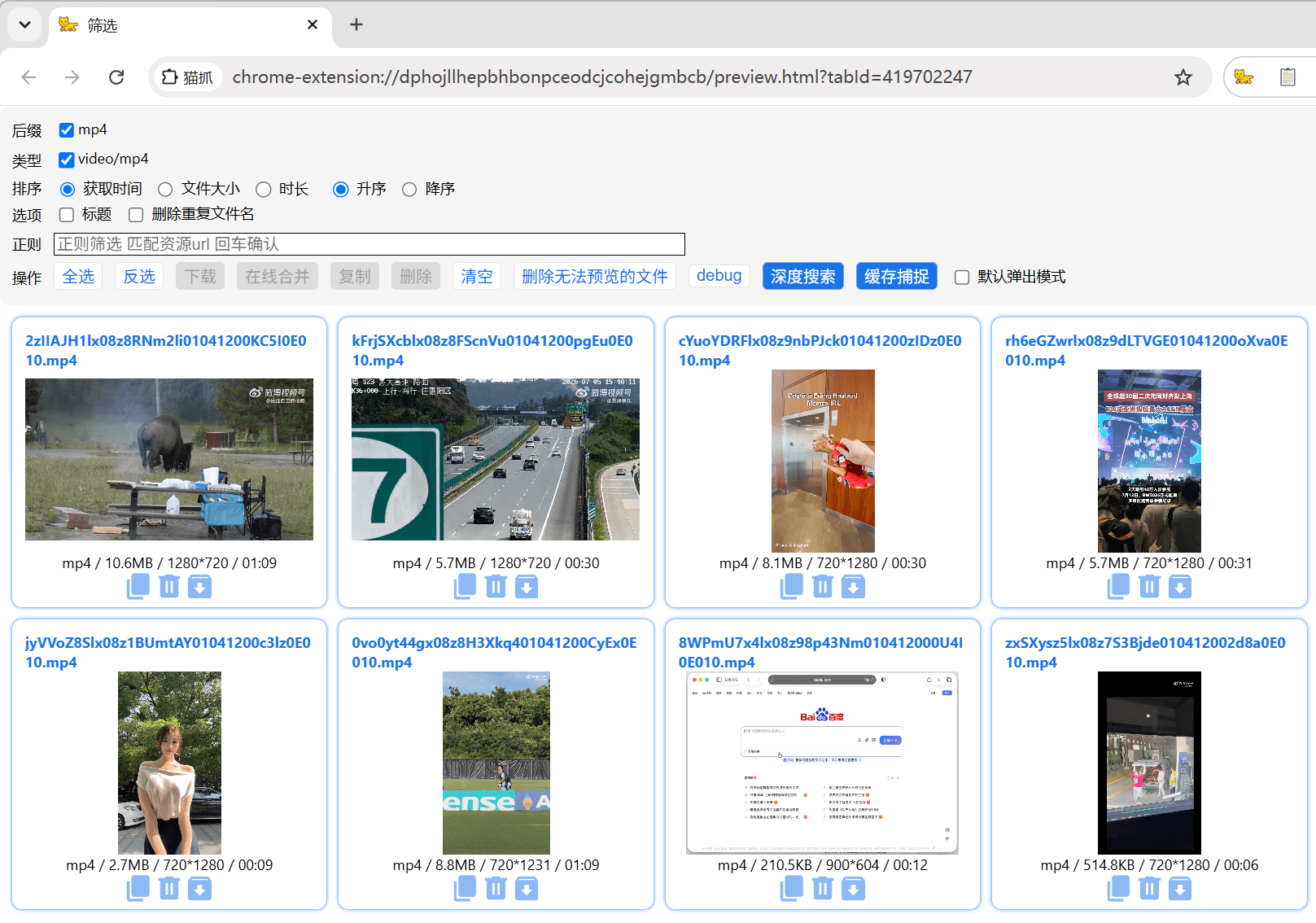Copy link of 2zIIAJH1lx08z8RNm2li video card
1316x923 pixels.
pos(138,586)
